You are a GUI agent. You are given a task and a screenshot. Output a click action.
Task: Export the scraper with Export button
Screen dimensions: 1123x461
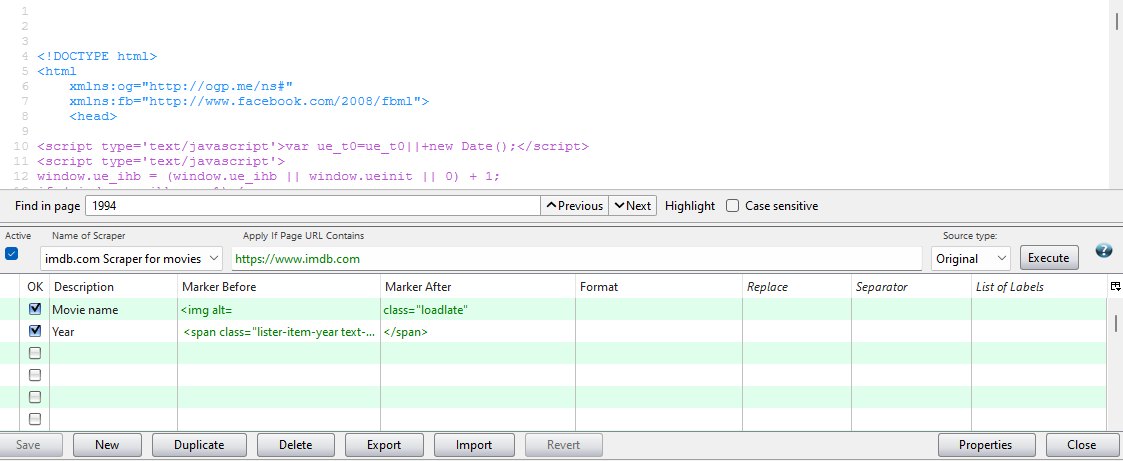pos(383,445)
